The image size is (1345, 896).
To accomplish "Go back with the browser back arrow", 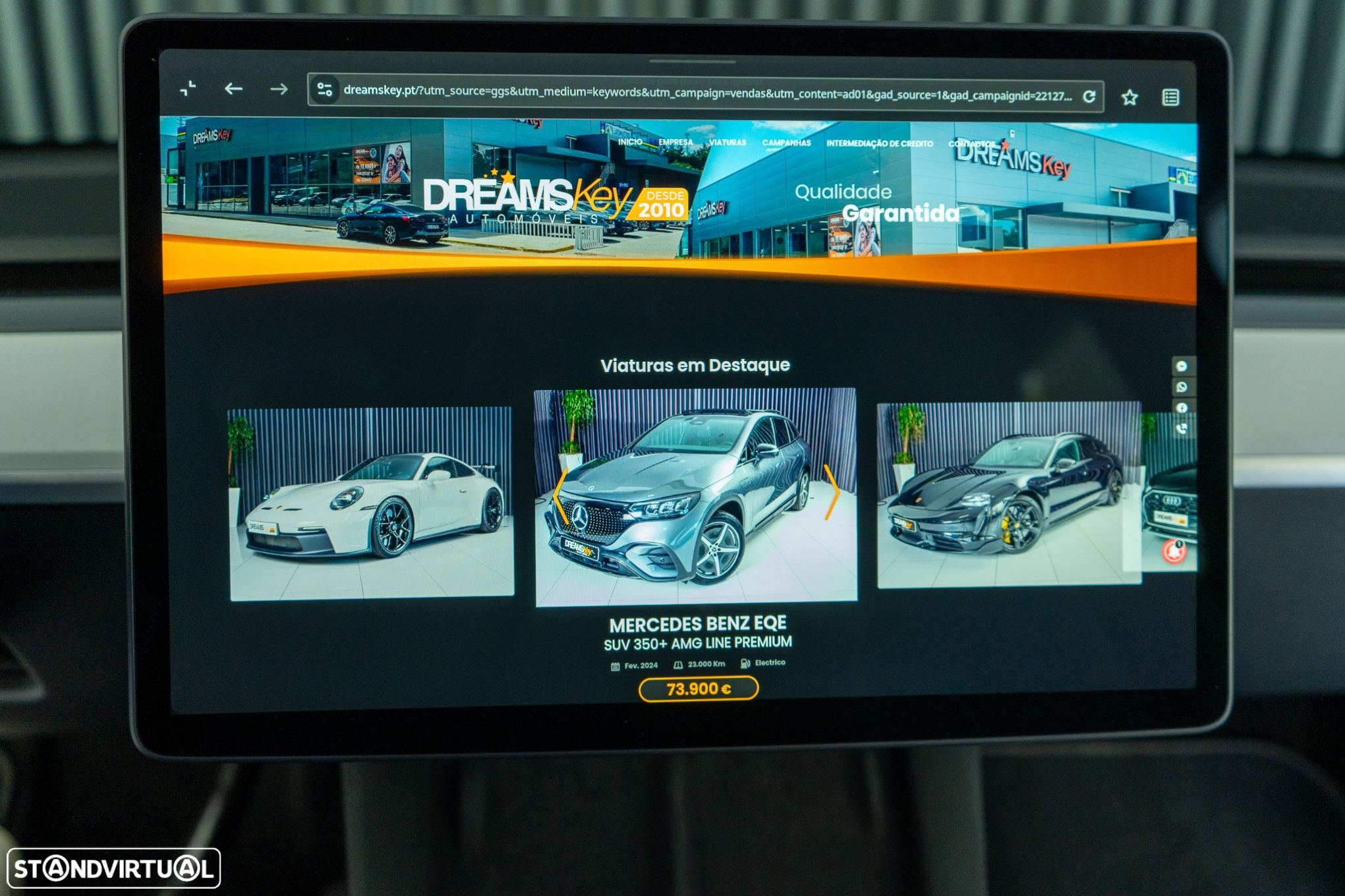I will tap(233, 88).
